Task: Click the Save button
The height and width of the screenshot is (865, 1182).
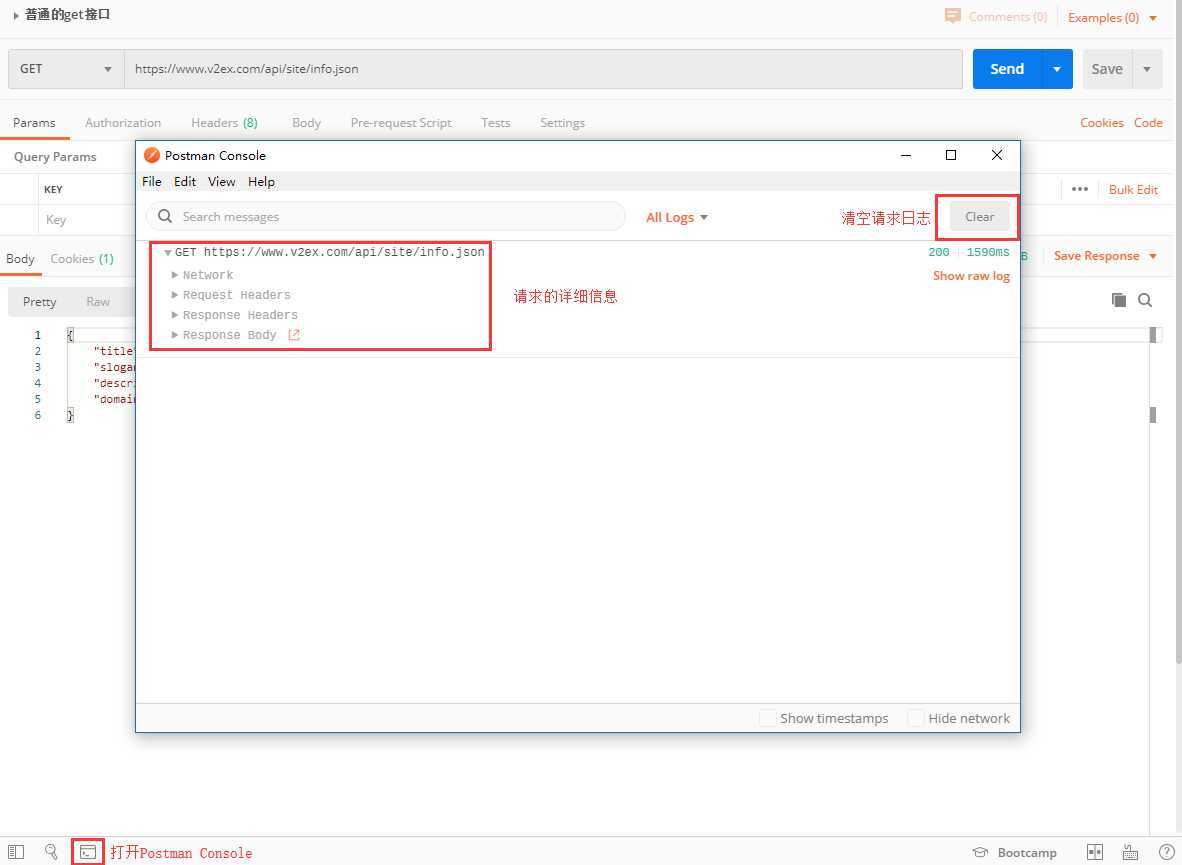Action: coord(1107,69)
